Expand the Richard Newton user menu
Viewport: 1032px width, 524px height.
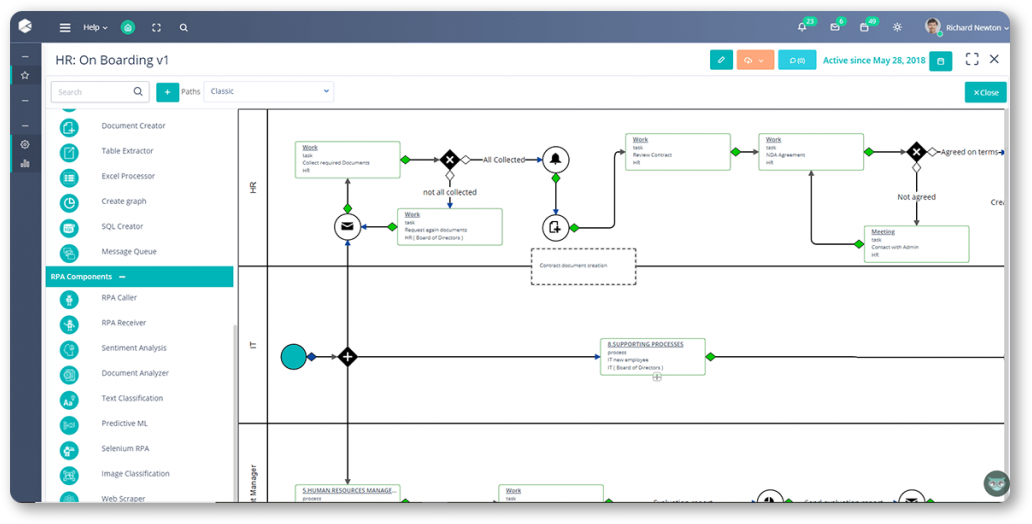point(966,28)
